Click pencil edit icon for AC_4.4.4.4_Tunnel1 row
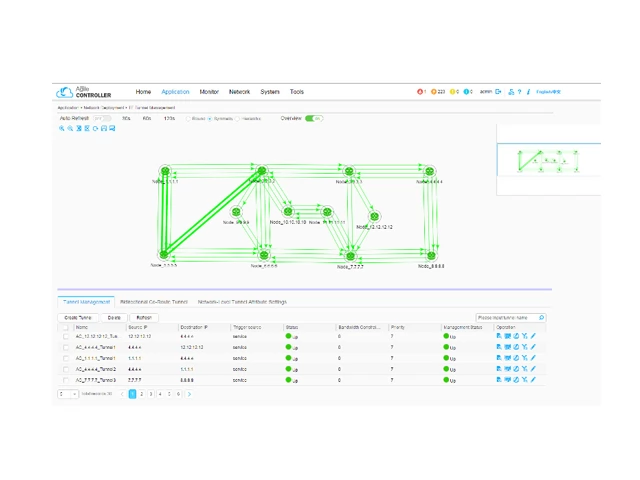The image size is (640, 480). click(533, 347)
